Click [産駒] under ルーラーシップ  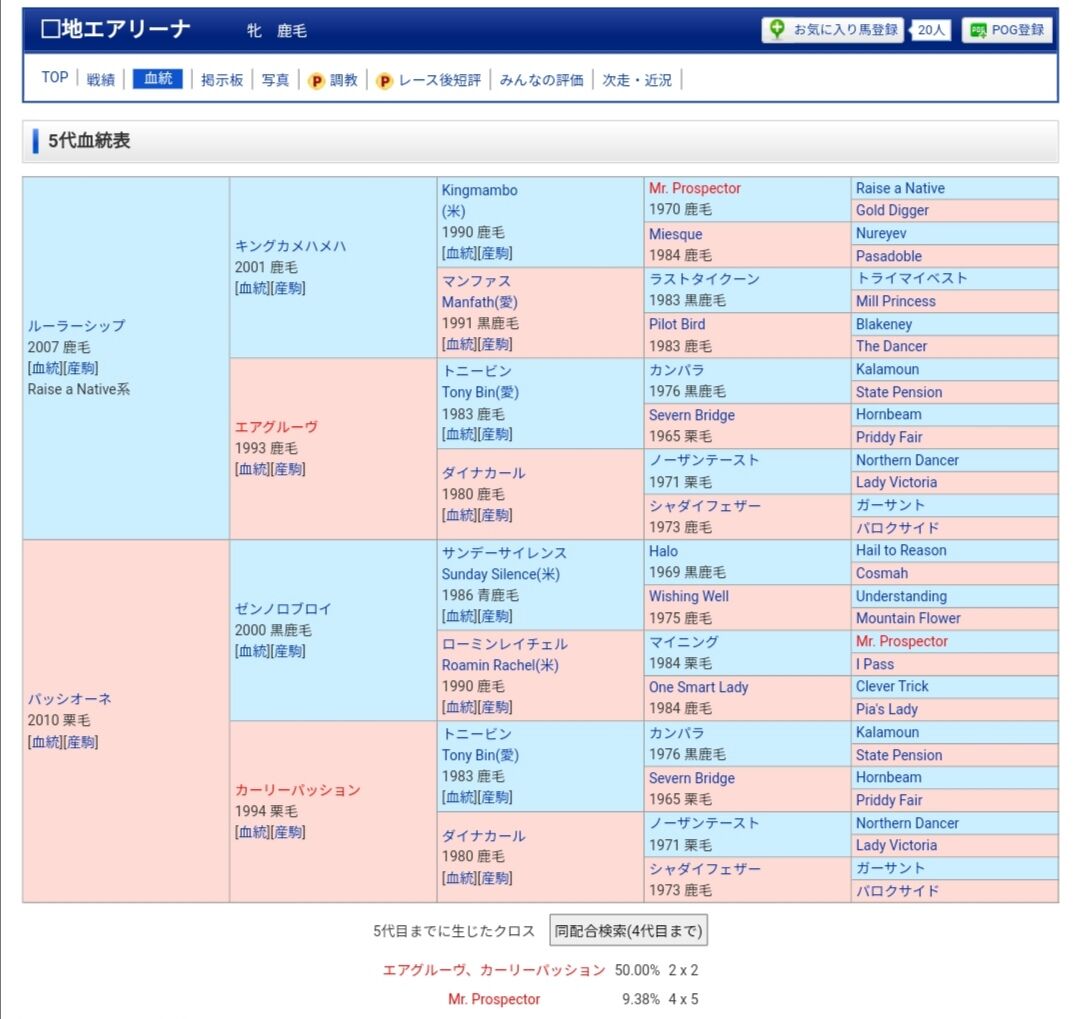81,368
